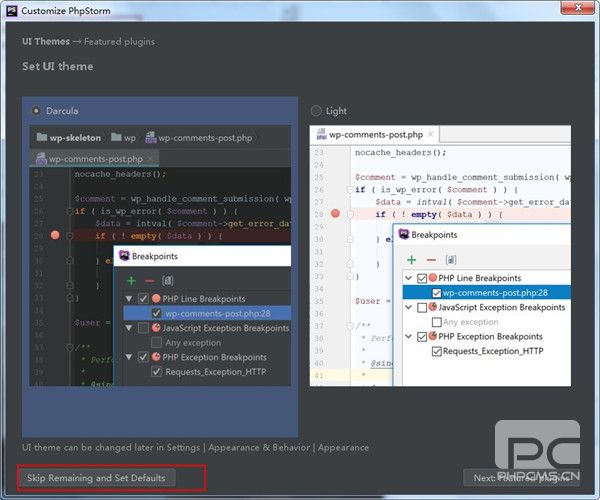Click red minus remove icon in Darcula preview
This screenshot has width=600, height=500.
(x=150, y=281)
